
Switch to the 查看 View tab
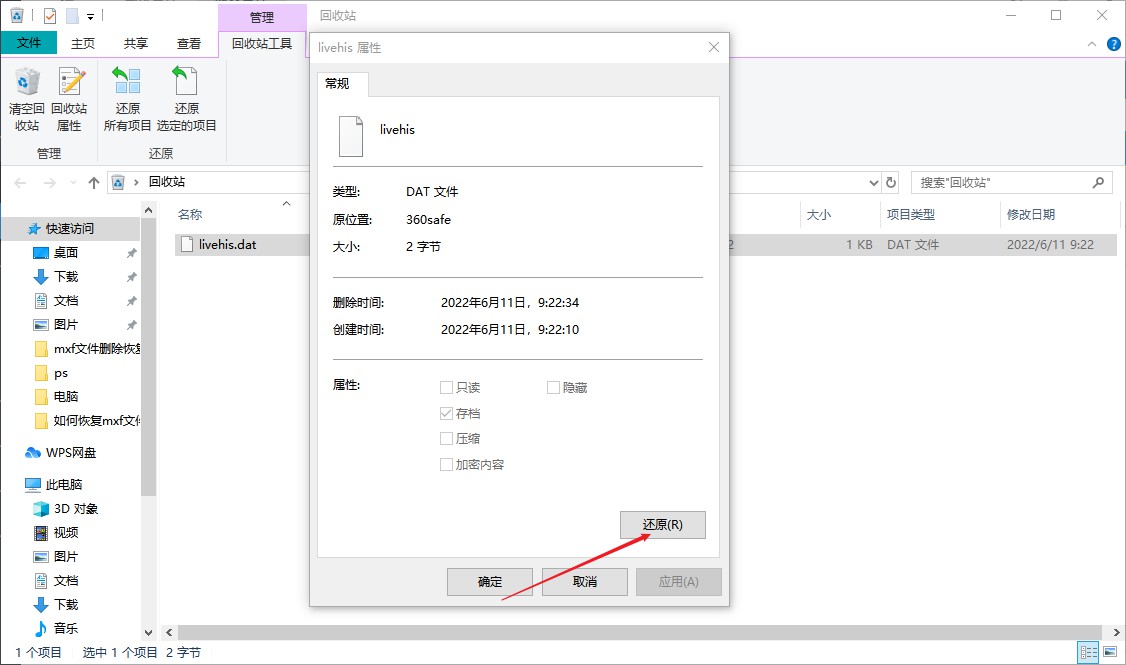click(189, 43)
